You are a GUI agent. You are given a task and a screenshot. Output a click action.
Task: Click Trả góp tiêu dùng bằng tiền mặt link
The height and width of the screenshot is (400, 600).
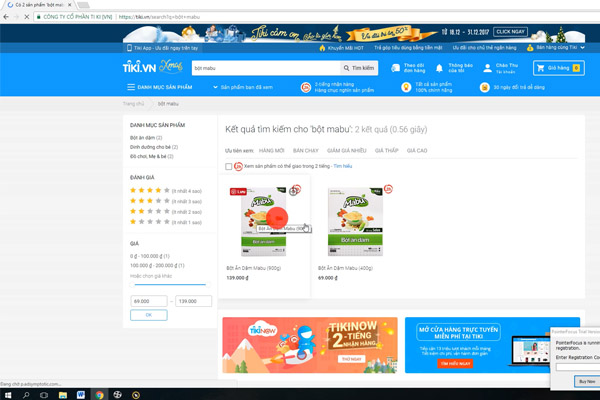point(408,48)
